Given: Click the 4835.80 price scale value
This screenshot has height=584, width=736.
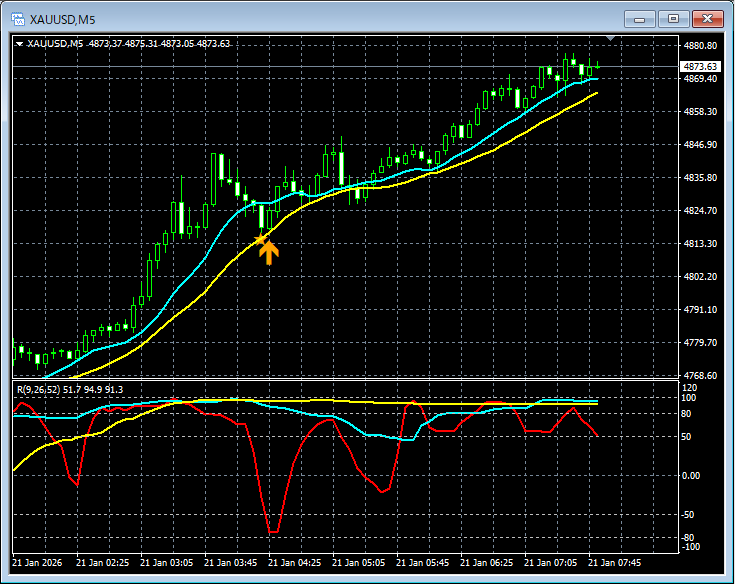Looking at the screenshot, I should coord(700,177).
